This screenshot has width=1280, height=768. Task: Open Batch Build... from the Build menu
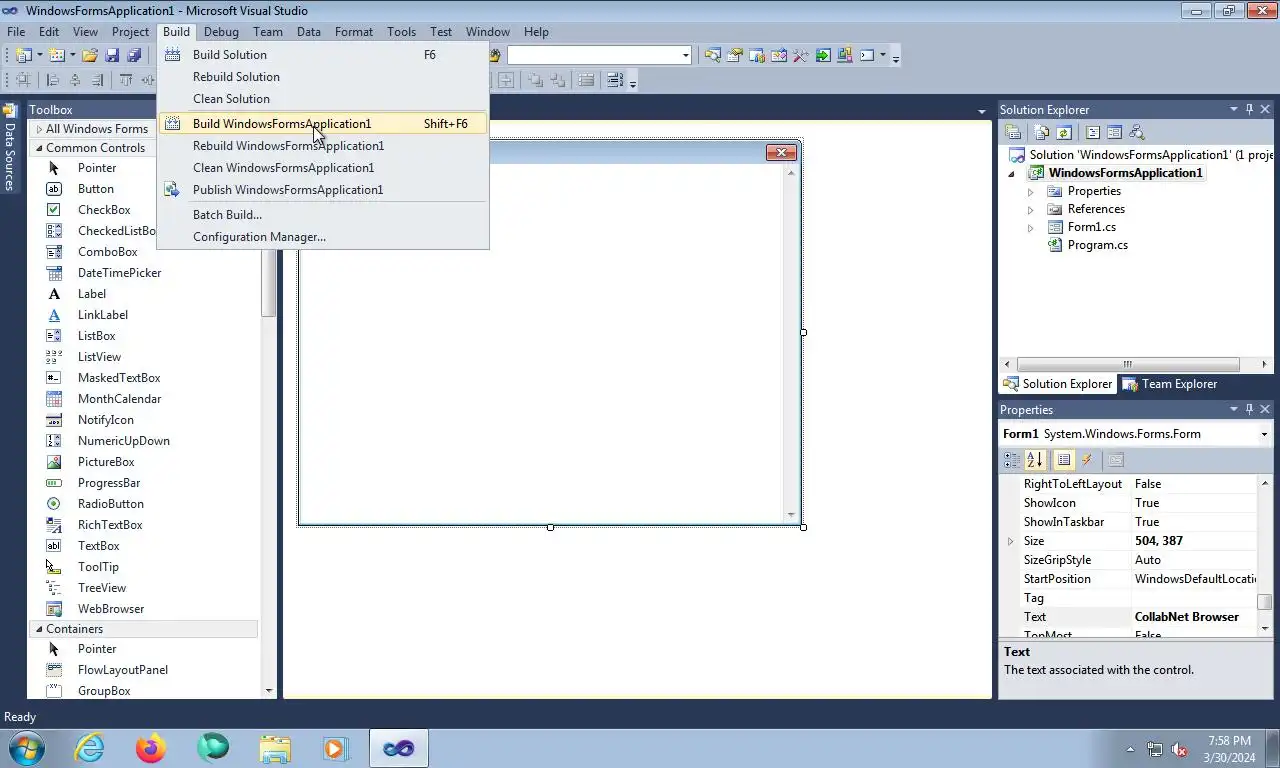click(323, 215)
